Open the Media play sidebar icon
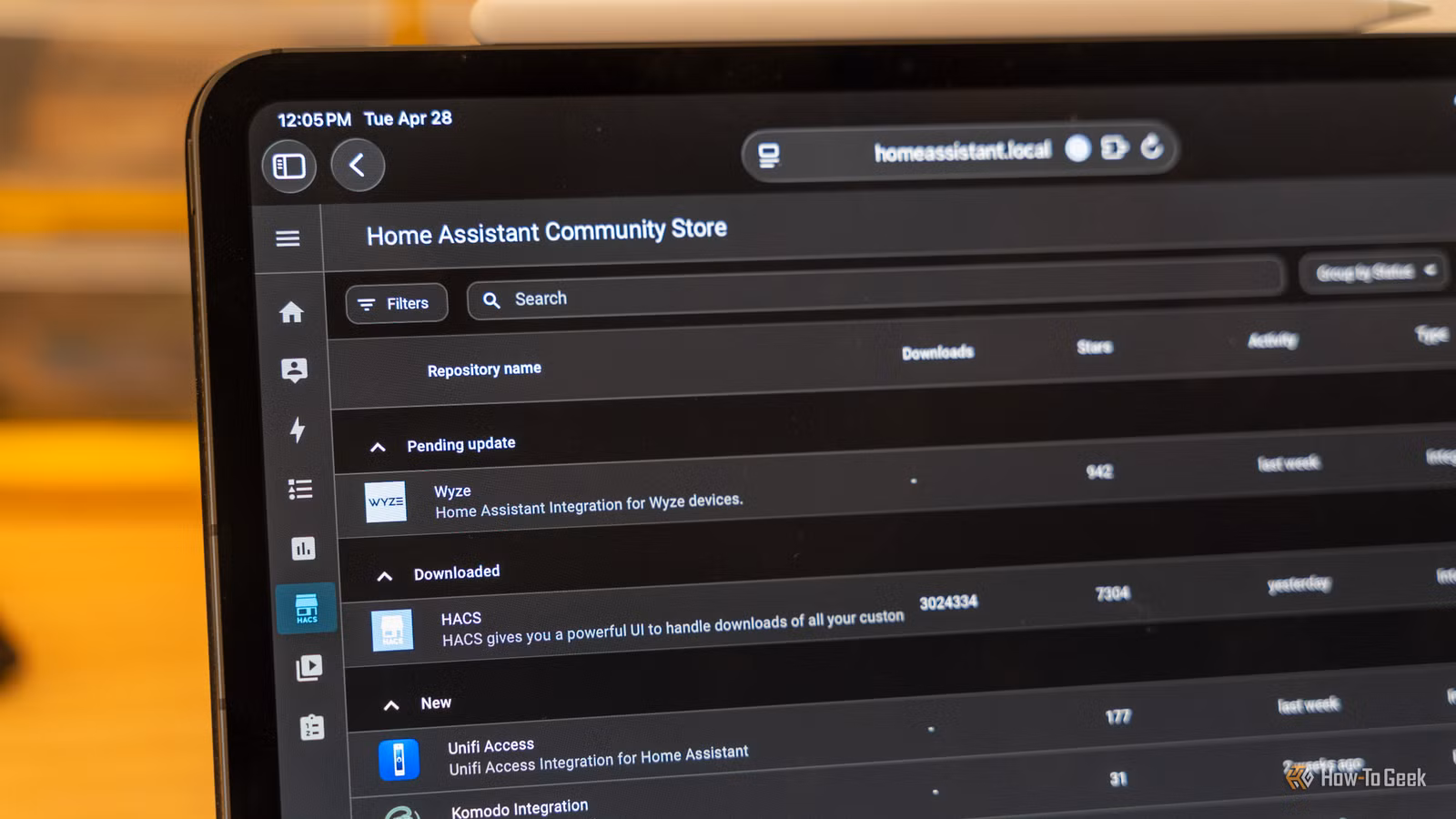1456x819 pixels. pos(309,668)
